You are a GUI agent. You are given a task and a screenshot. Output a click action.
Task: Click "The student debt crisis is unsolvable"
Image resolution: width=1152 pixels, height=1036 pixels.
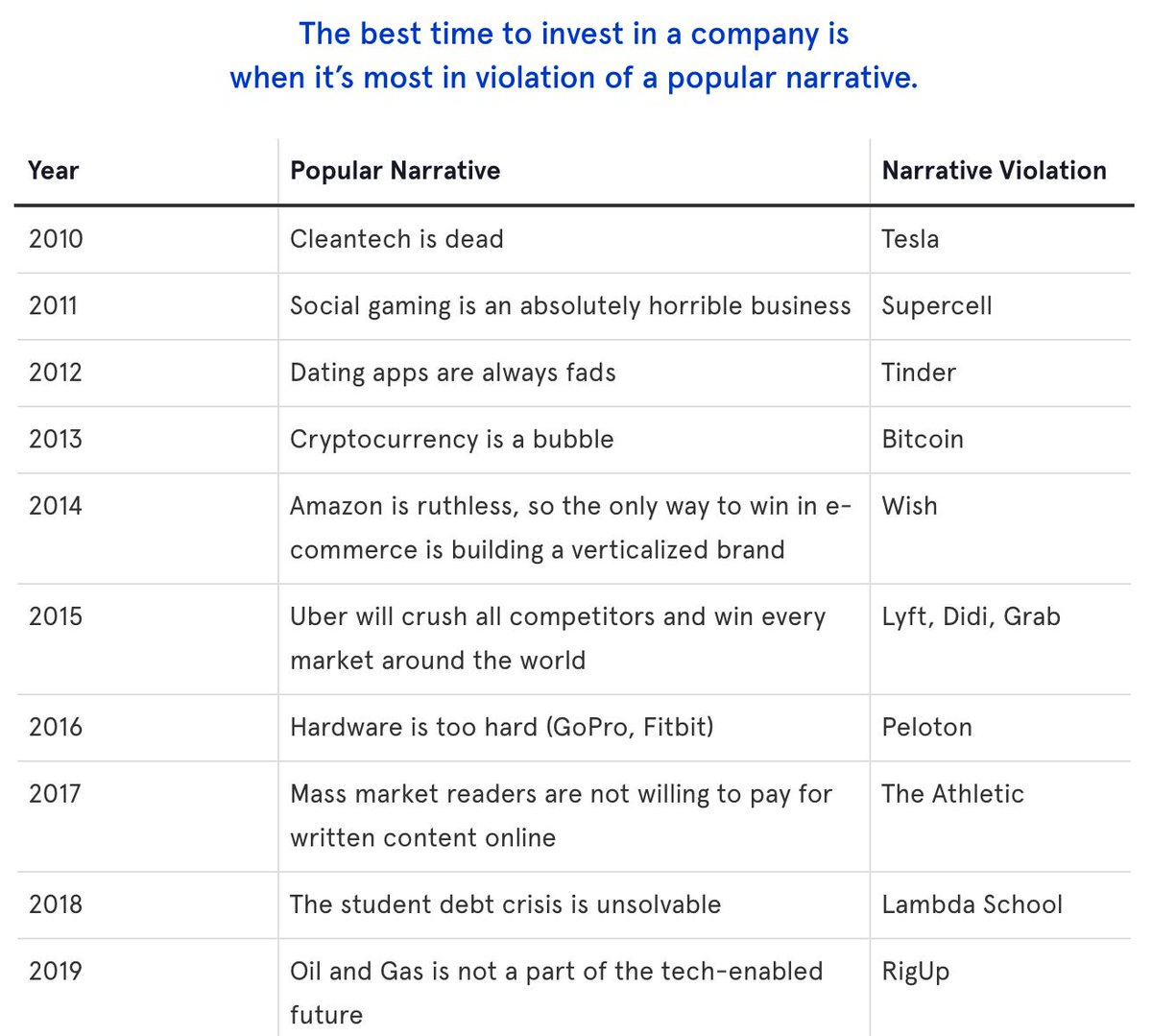tap(506, 904)
